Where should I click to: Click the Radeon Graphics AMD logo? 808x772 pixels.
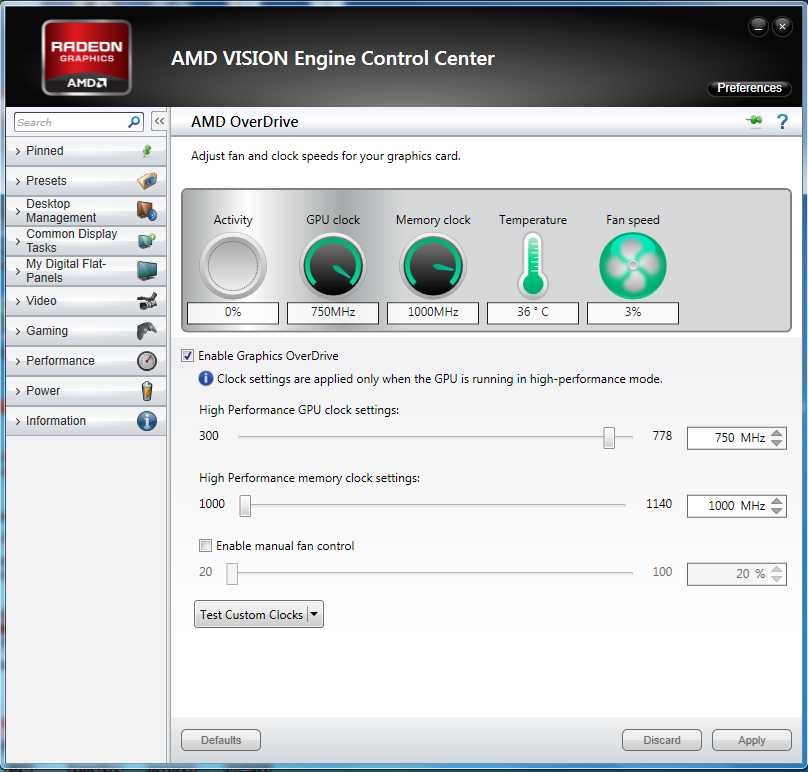[x=87, y=58]
